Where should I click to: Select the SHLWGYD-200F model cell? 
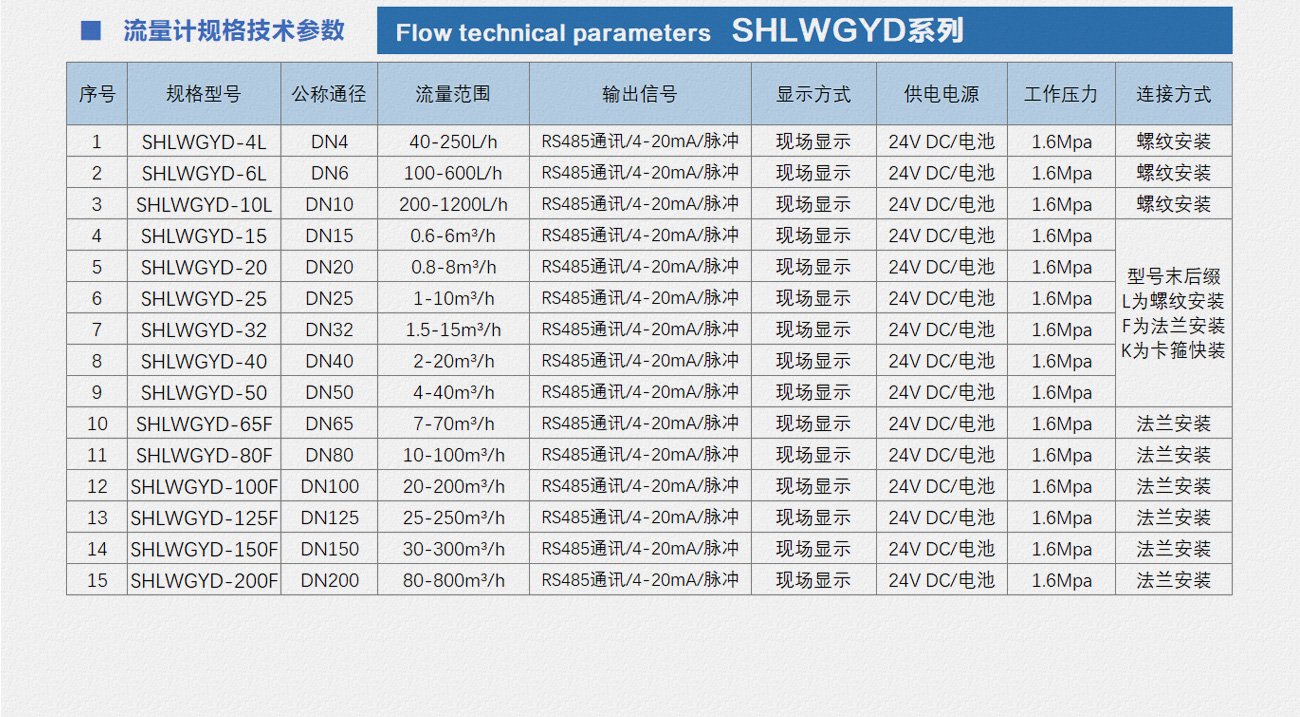[x=204, y=580]
